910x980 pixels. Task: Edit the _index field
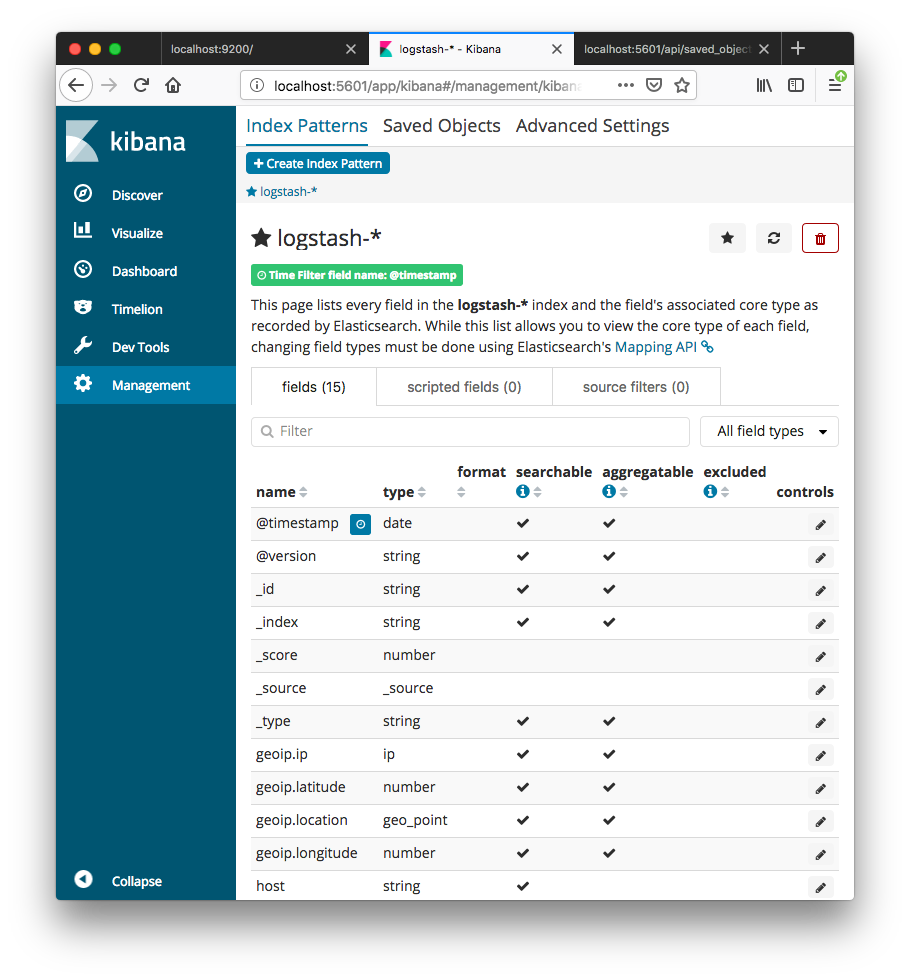click(x=821, y=624)
